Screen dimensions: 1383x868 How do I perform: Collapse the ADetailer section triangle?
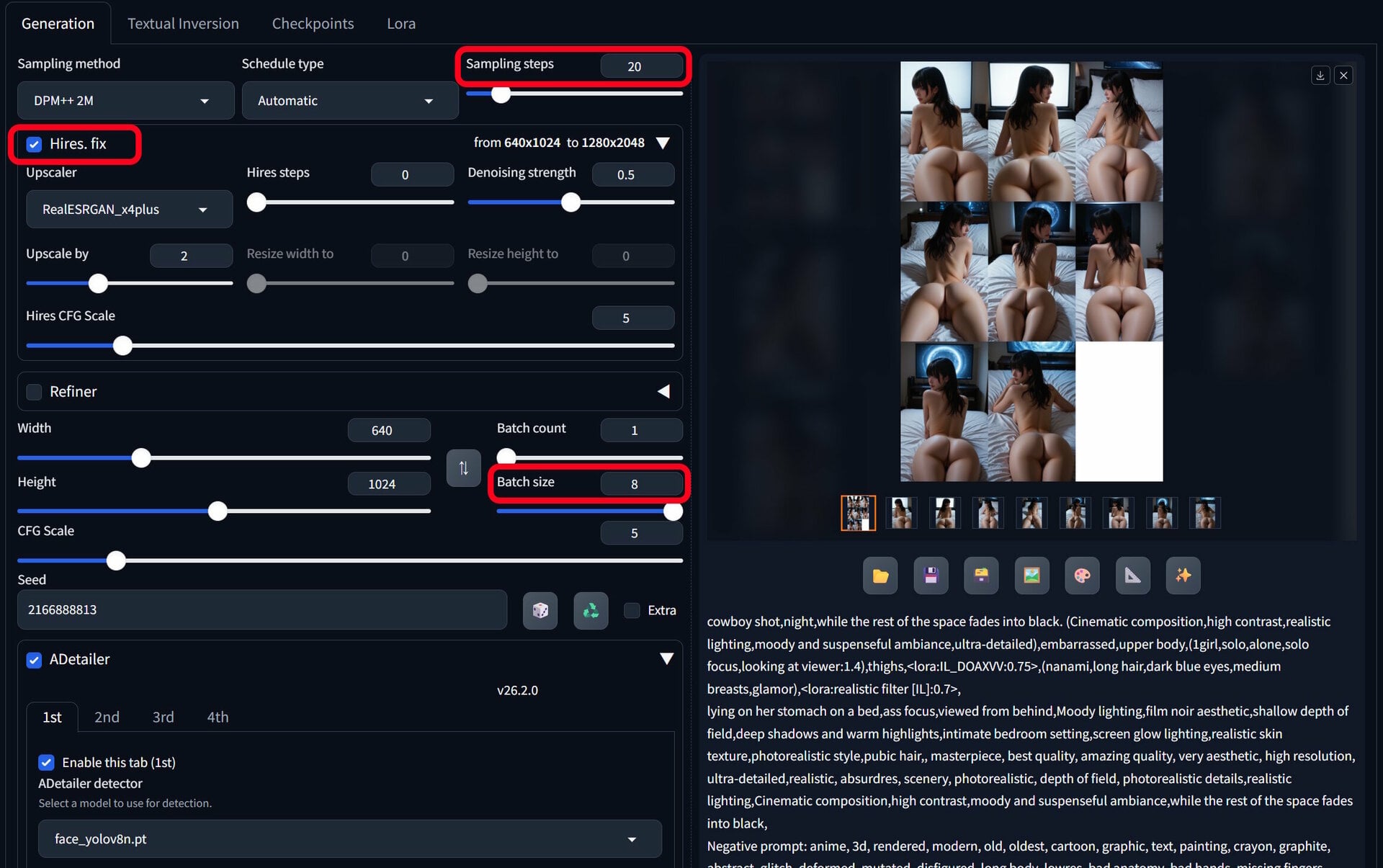click(667, 659)
